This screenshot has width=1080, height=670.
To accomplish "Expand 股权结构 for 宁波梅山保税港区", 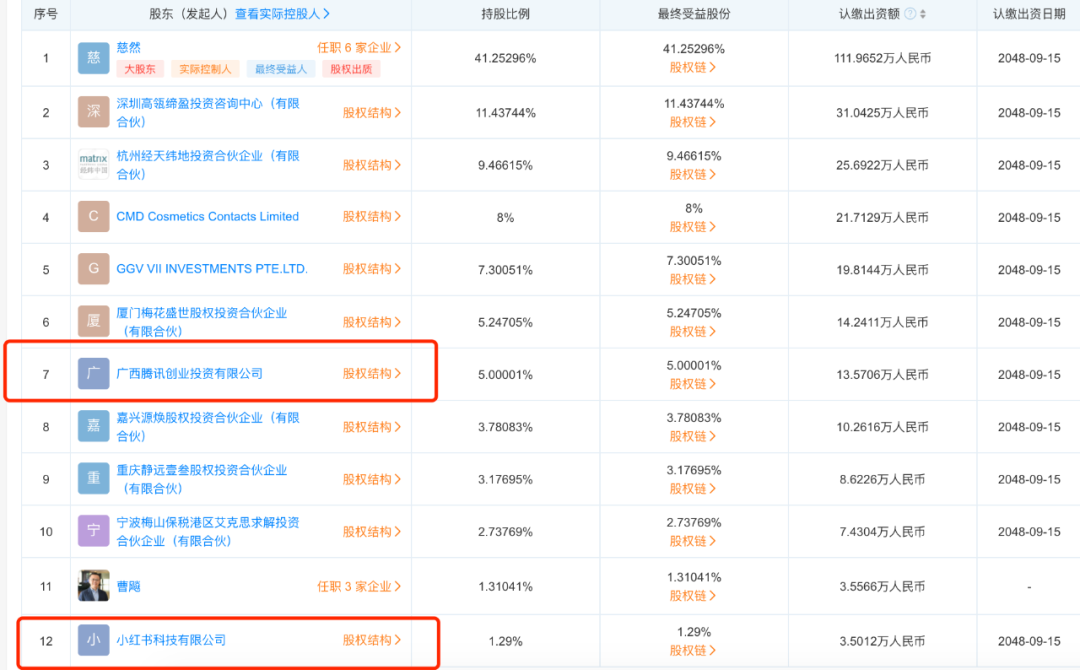I will click(372, 531).
